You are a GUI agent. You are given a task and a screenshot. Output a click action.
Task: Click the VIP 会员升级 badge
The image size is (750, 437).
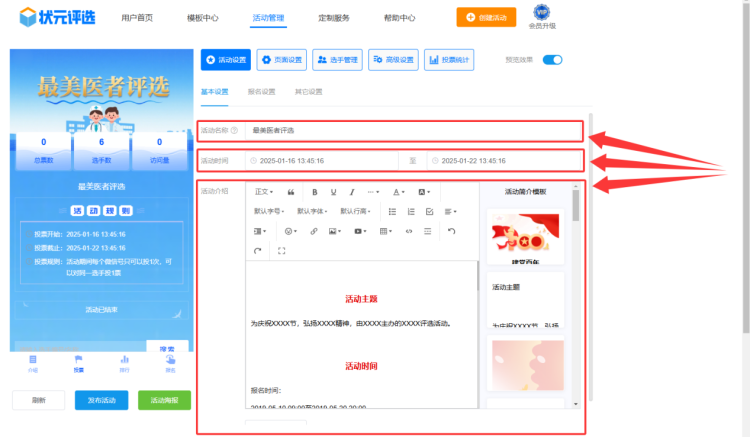coord(542,17)
